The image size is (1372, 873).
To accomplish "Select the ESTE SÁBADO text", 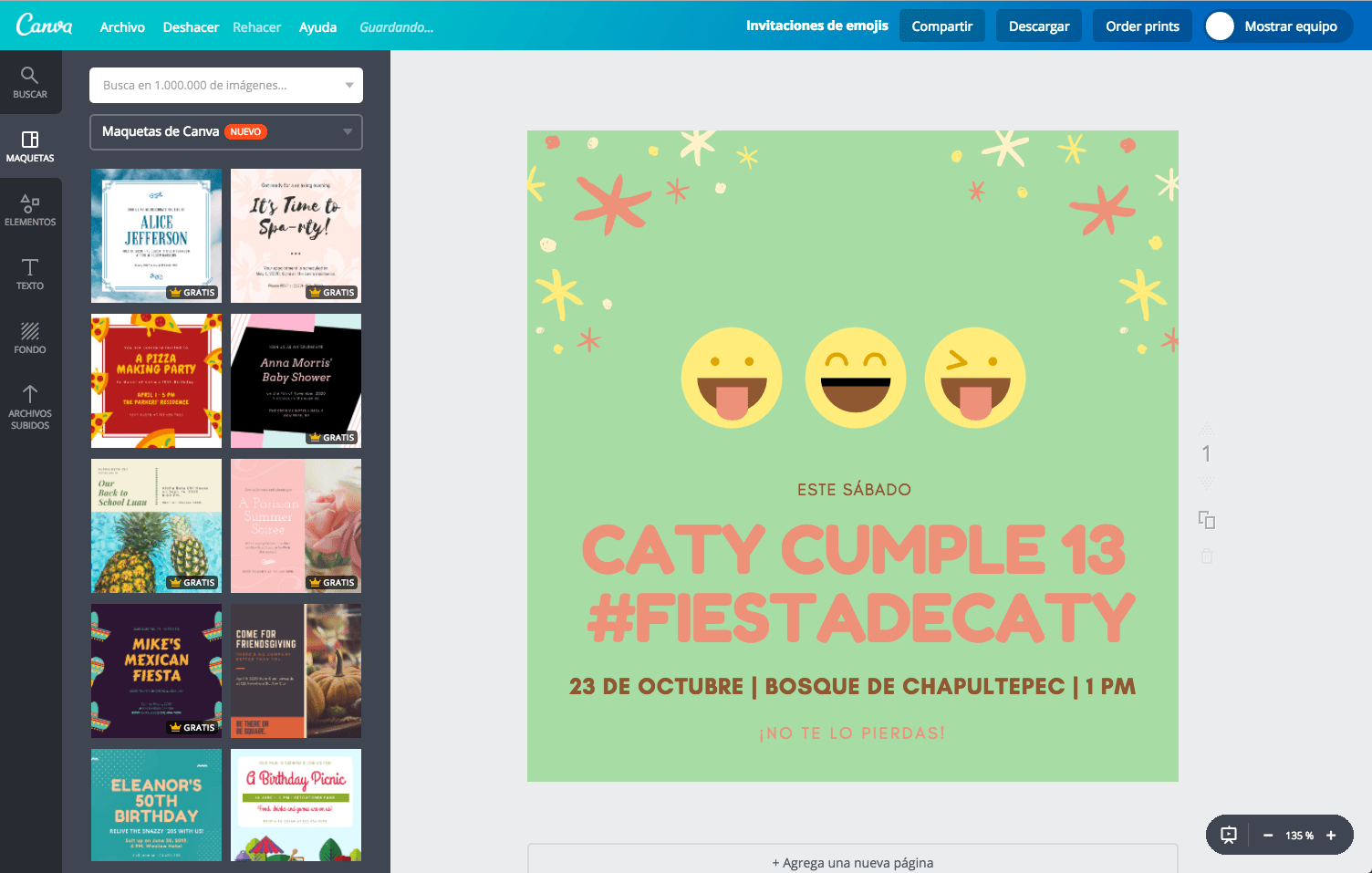I will (854, 490).
